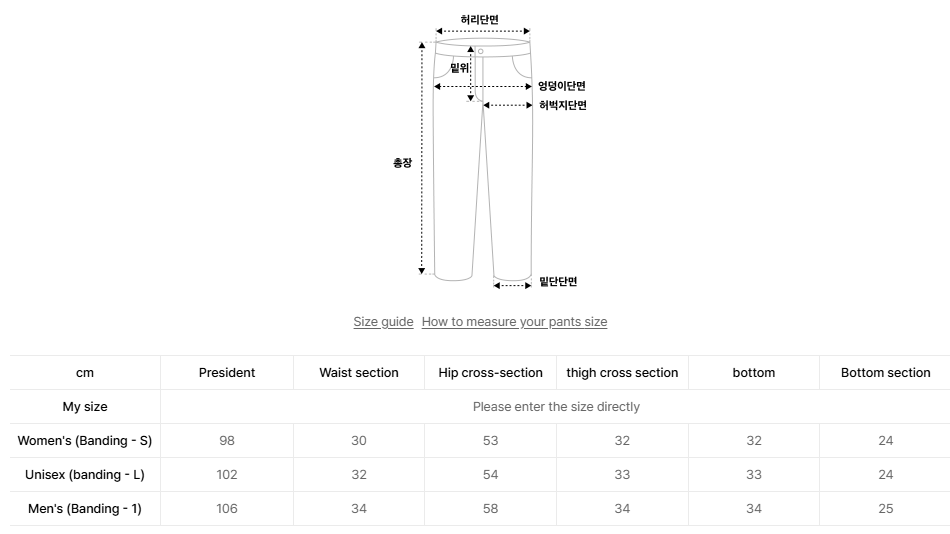This screenshot has width=950, height=534.
Task: Open the Size guide link
Action: (383, 322)
